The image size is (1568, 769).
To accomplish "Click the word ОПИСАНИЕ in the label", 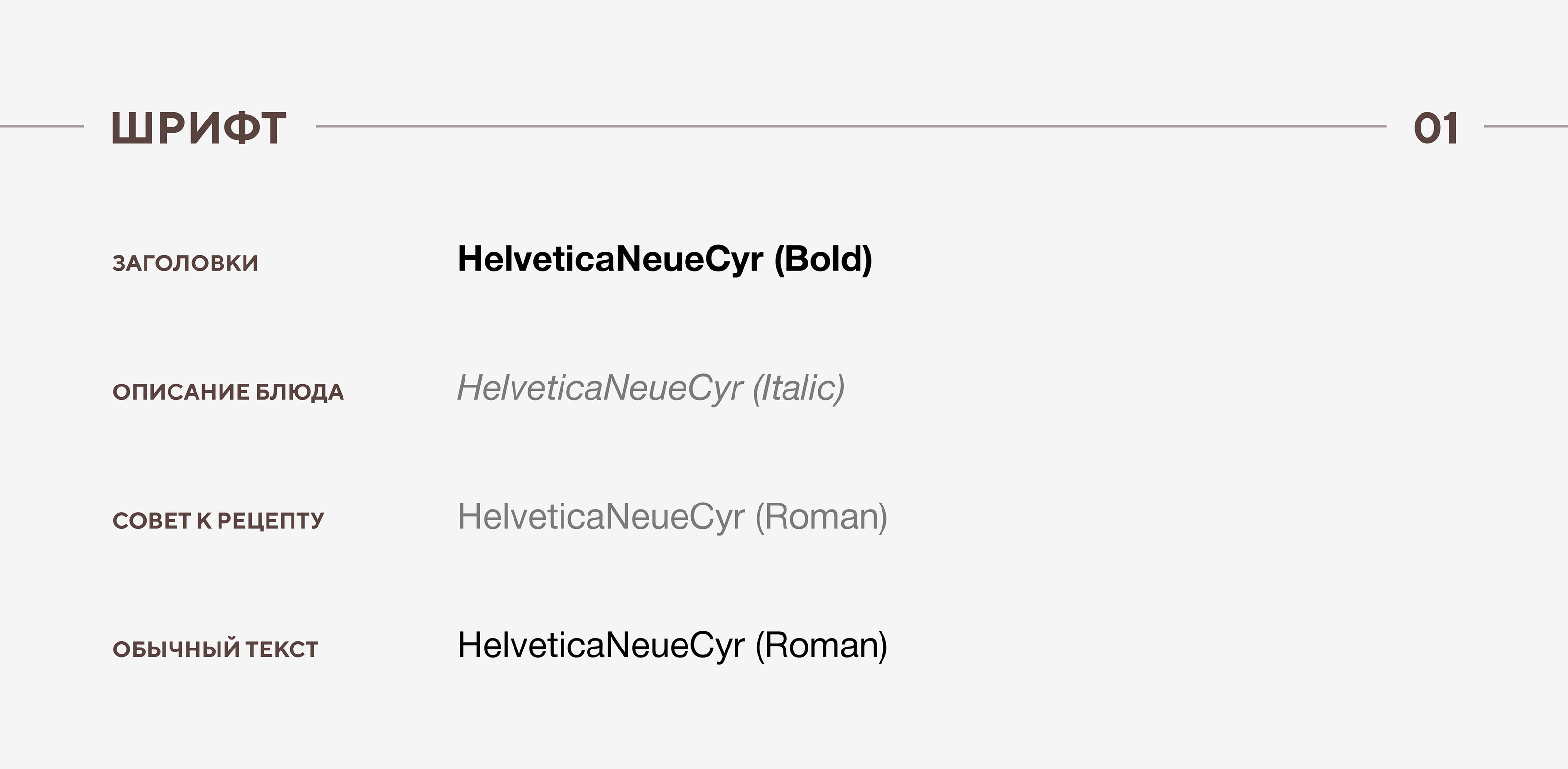I will tap(181, 392).
